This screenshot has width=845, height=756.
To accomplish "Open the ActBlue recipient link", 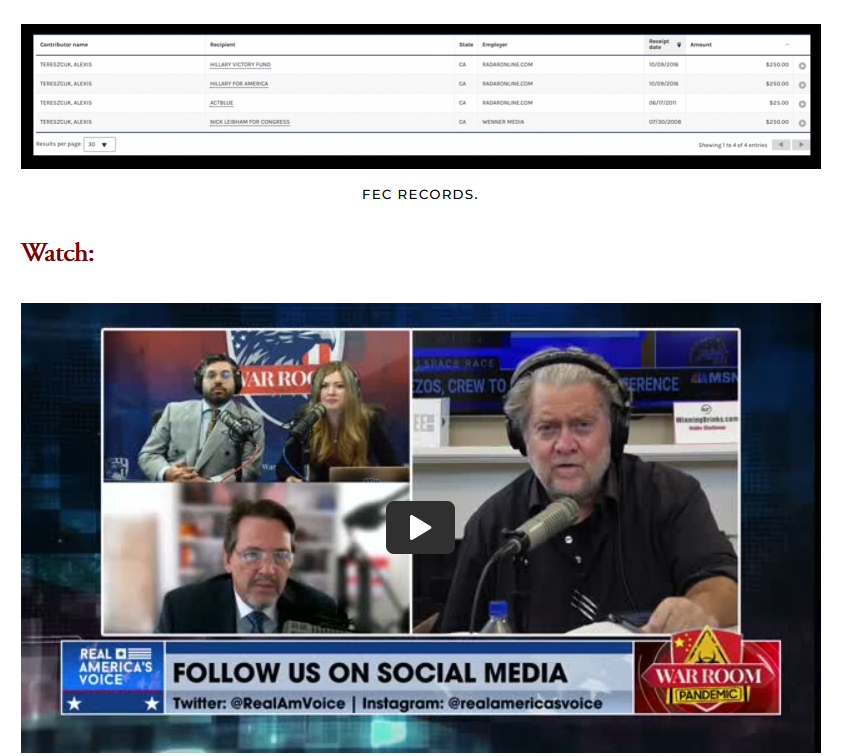I will coord(221,103).
